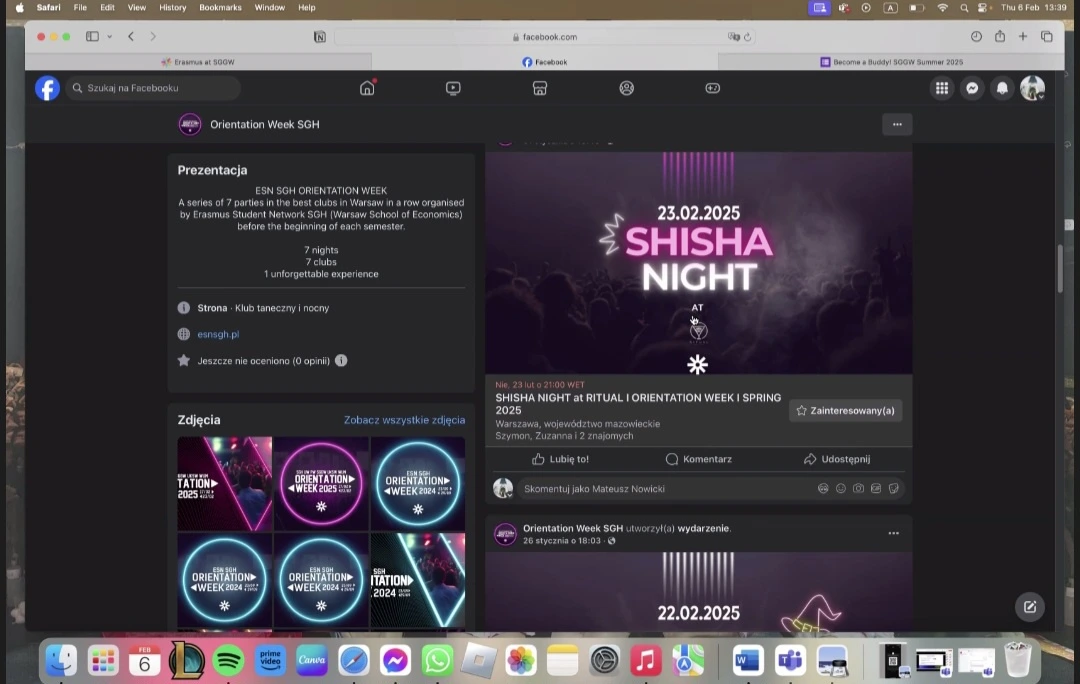Open Spotify from the Dock
The width and height of the screenshot is (1080, 684).
coord(228,661)
